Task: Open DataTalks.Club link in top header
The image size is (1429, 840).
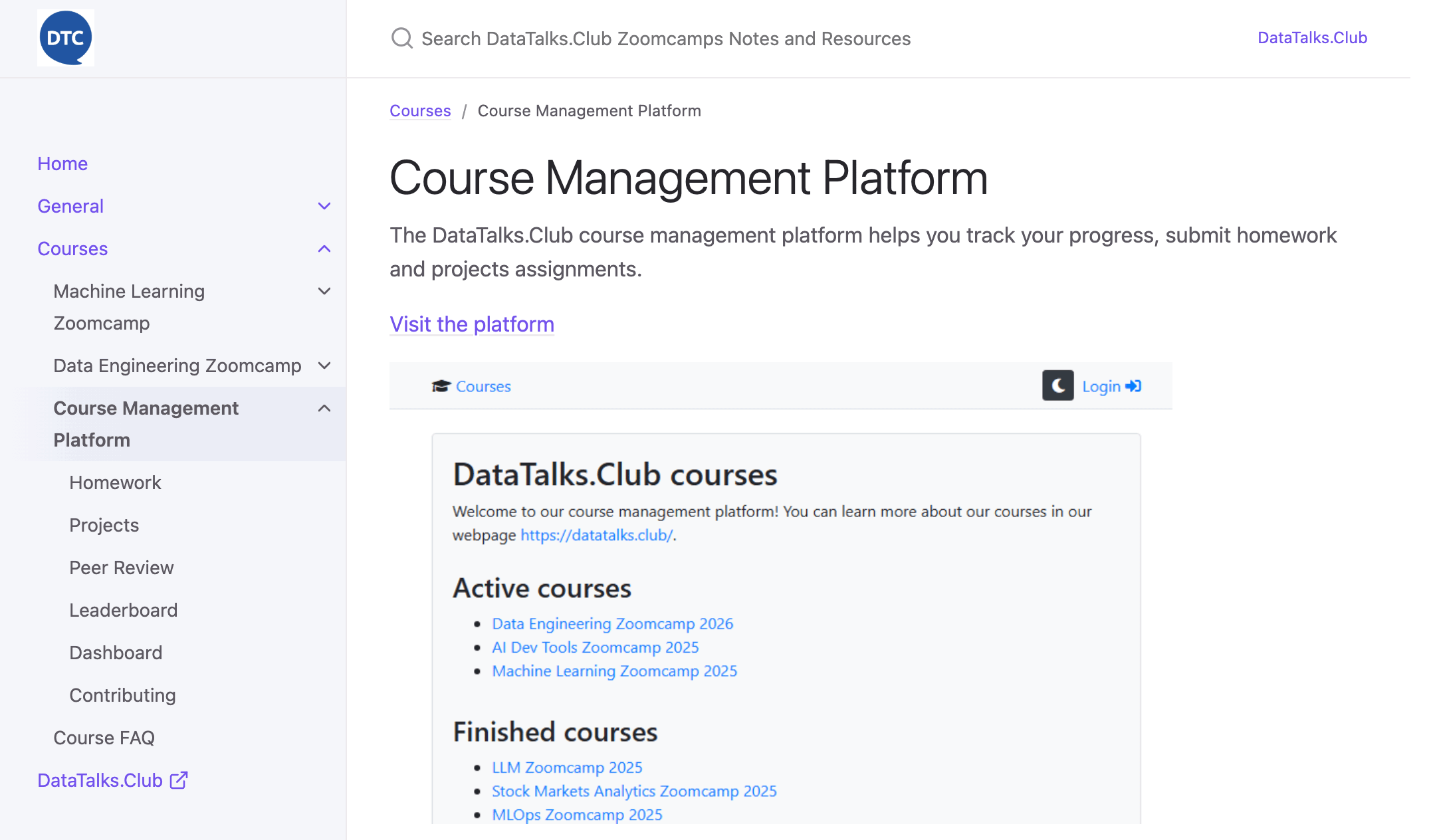Action: [1312, 38]
